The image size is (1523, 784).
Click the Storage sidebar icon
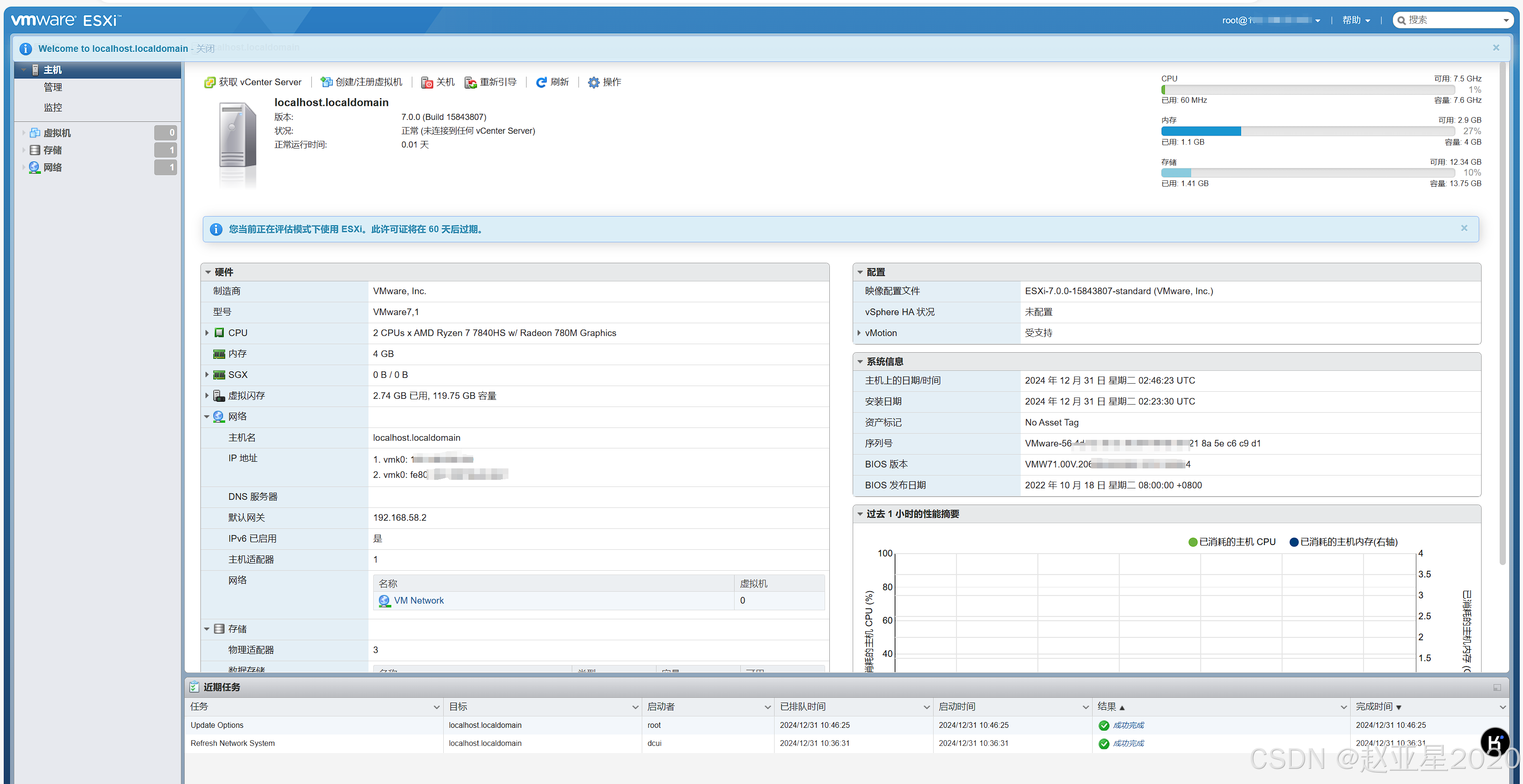point(35,150)
